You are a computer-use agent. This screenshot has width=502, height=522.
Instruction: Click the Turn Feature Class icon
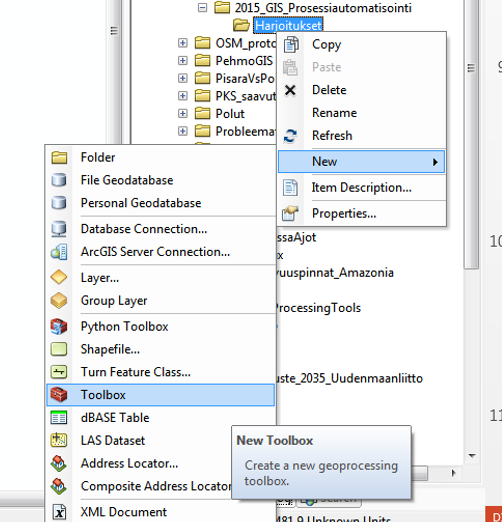(x=59, y=372)
